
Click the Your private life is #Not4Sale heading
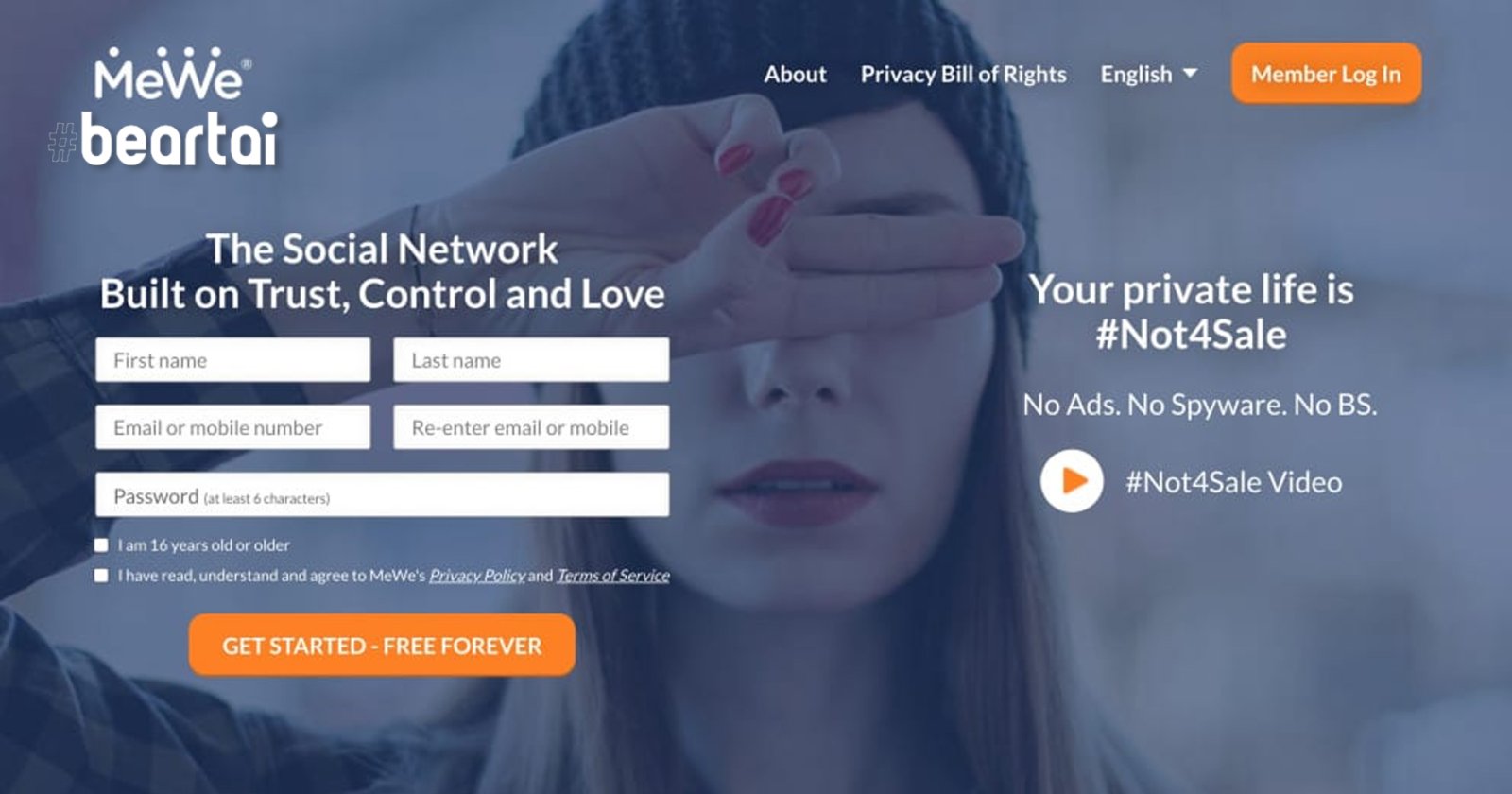pos(1192,312)
